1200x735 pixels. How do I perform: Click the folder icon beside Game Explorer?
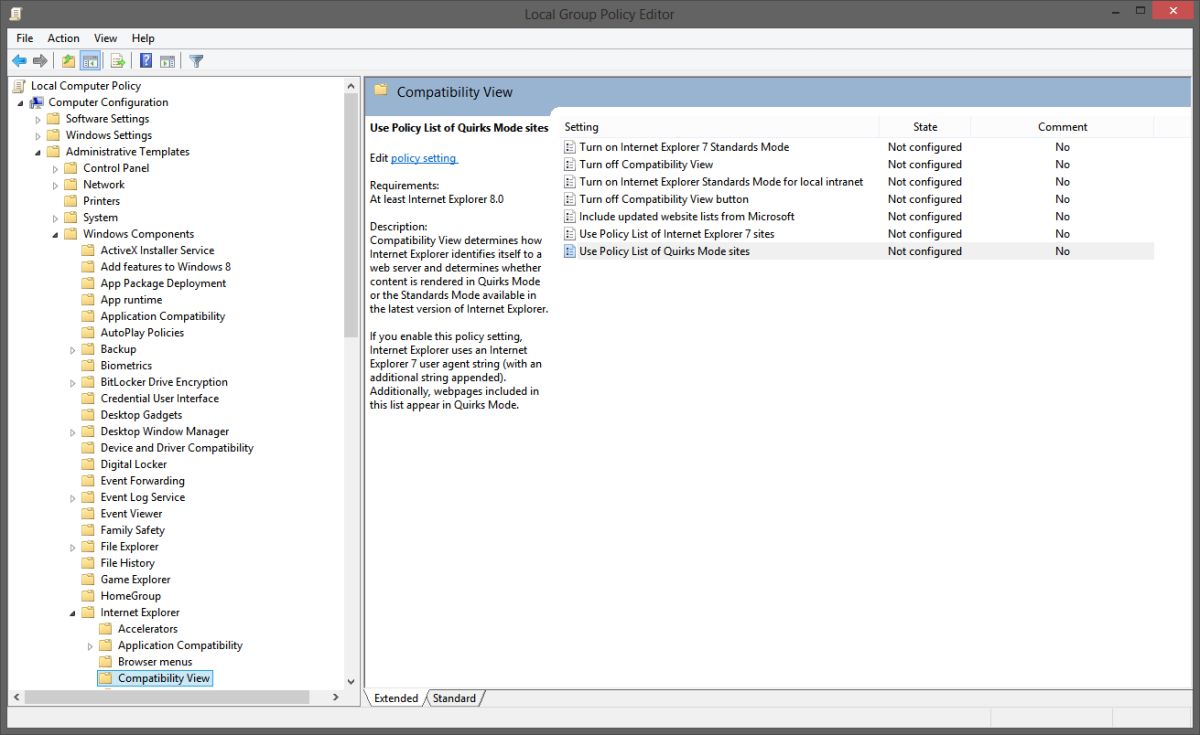tap(88, 579)
